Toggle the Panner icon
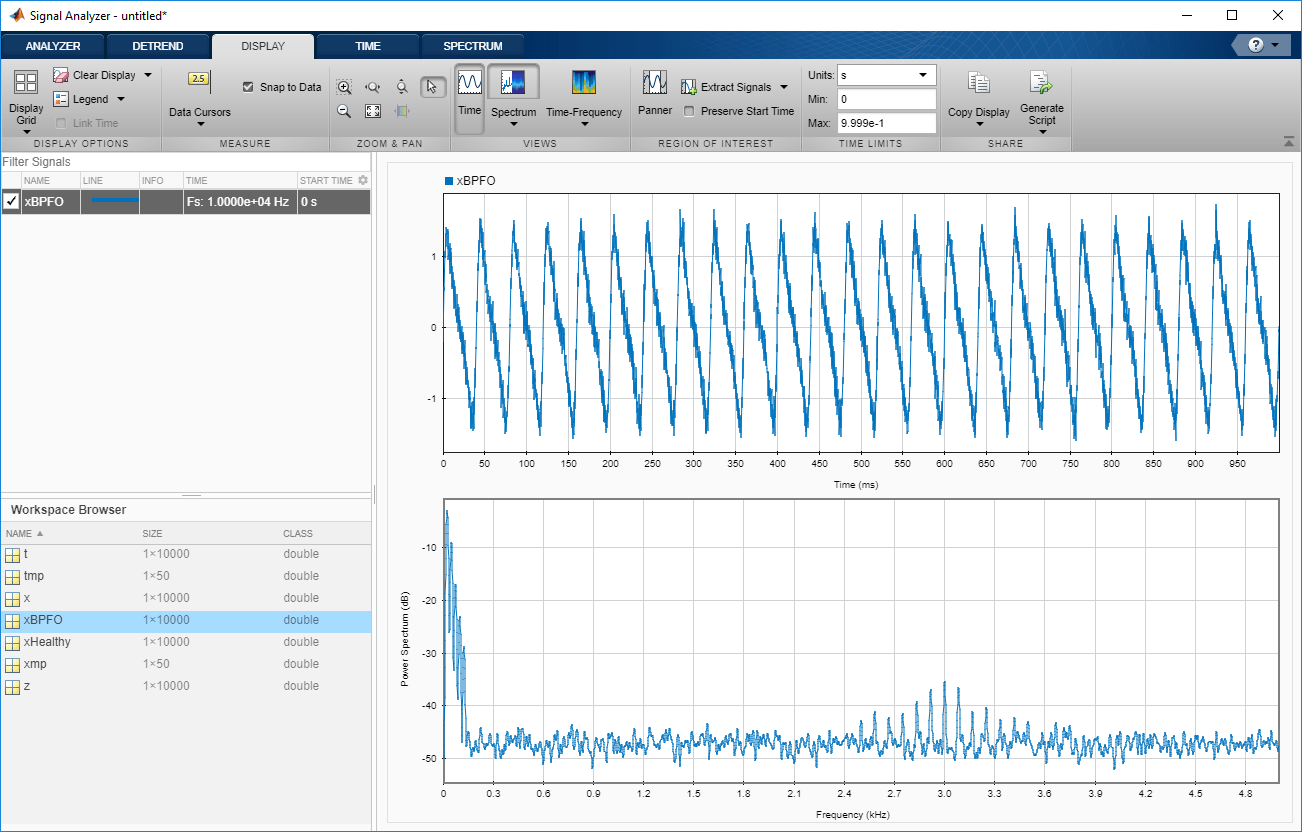This screenshot has width=1302, height=832. point(655,83)
